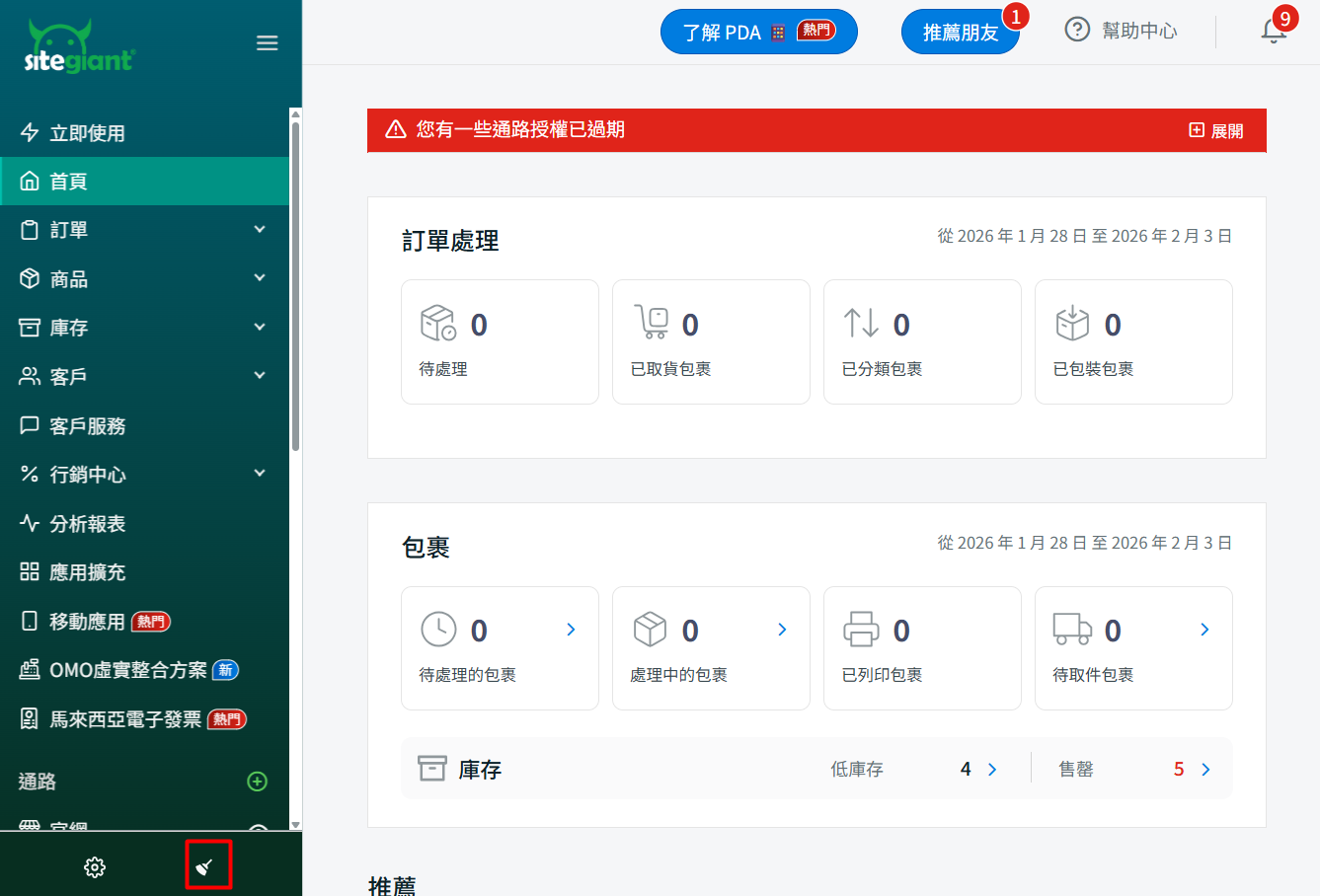
Task: Click the hamburger menu icon to collapse sidebar
Action: [267, 43]
